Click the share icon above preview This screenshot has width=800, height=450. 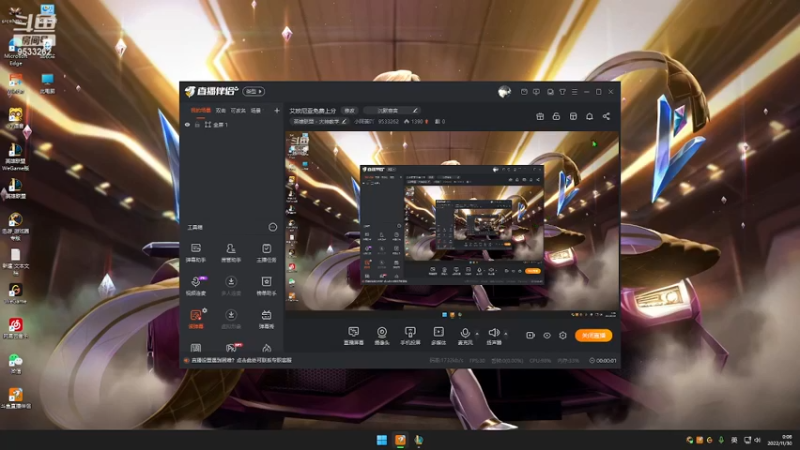click(606, 116)
